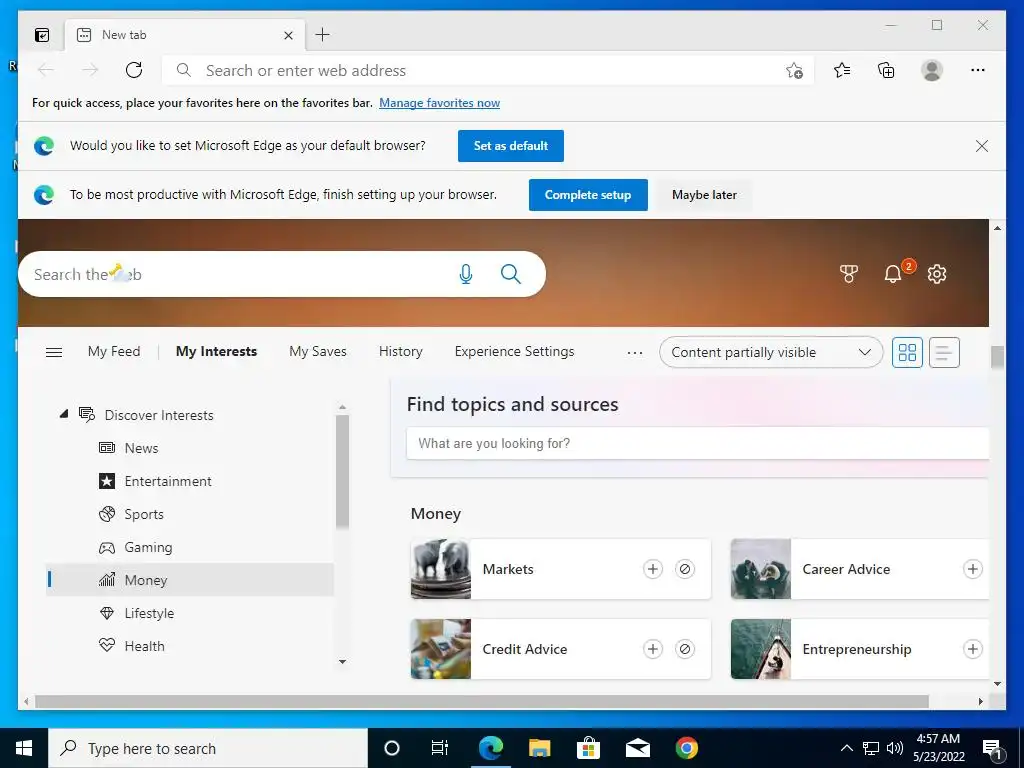
Task: Select Money in interests list
Action: 189,580
